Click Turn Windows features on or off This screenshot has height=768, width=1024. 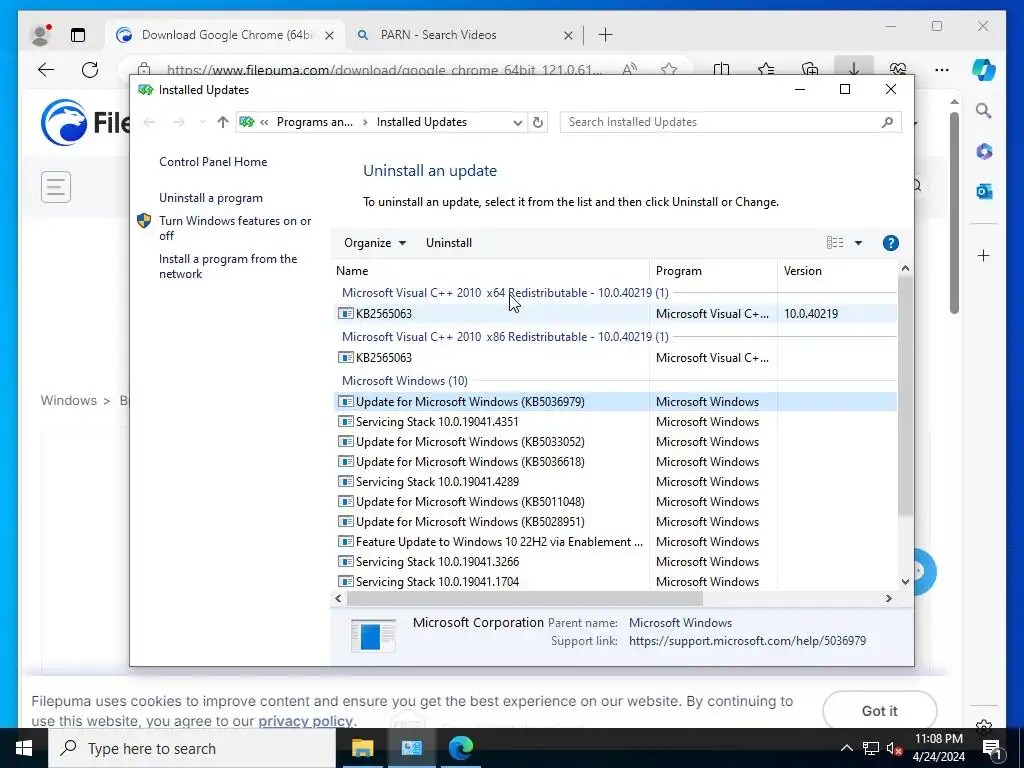click(x=235, y=228)
